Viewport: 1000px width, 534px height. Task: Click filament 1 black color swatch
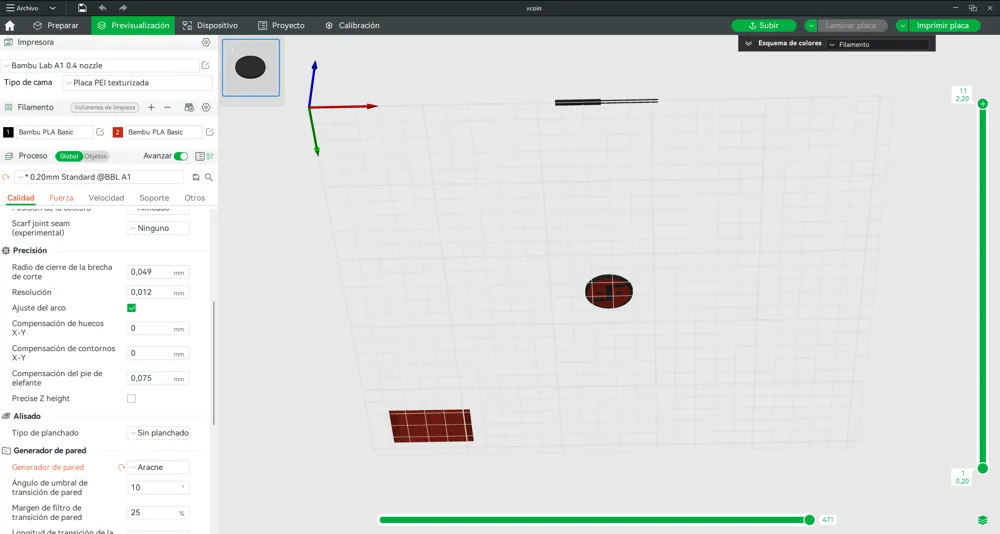coord(8,132)
